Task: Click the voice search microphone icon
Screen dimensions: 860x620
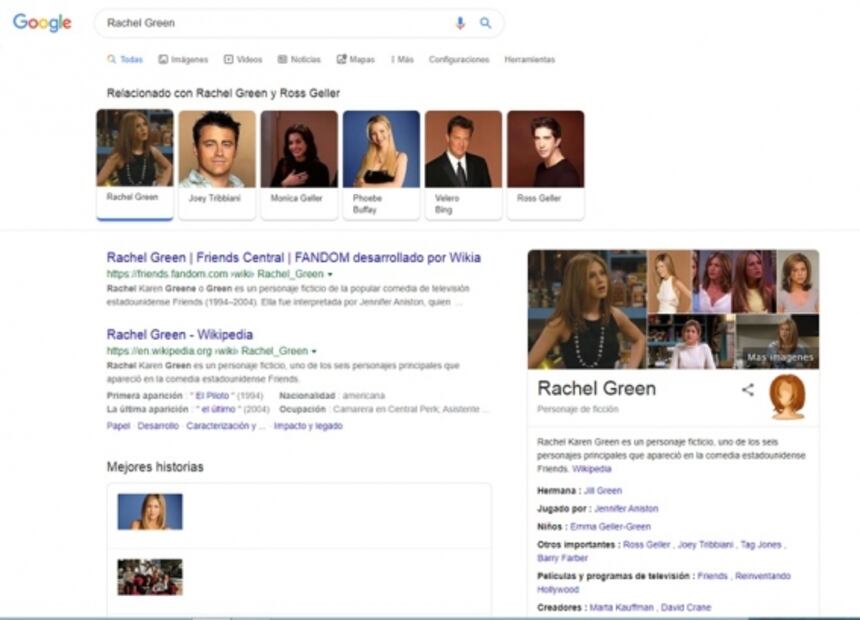Action: click(460, 23)
